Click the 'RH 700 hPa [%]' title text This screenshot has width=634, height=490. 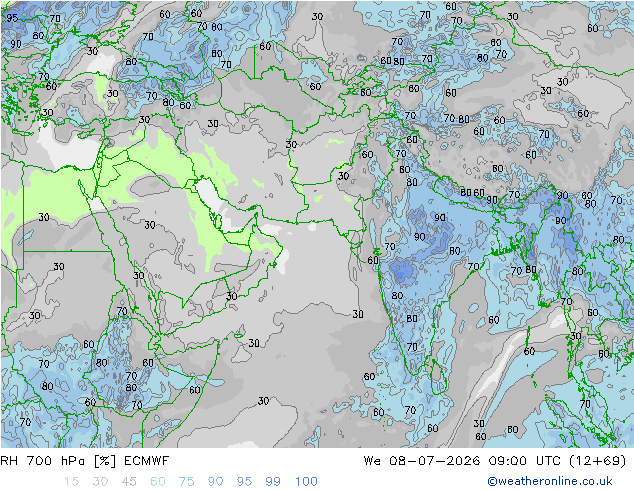(x=58, y=461)
